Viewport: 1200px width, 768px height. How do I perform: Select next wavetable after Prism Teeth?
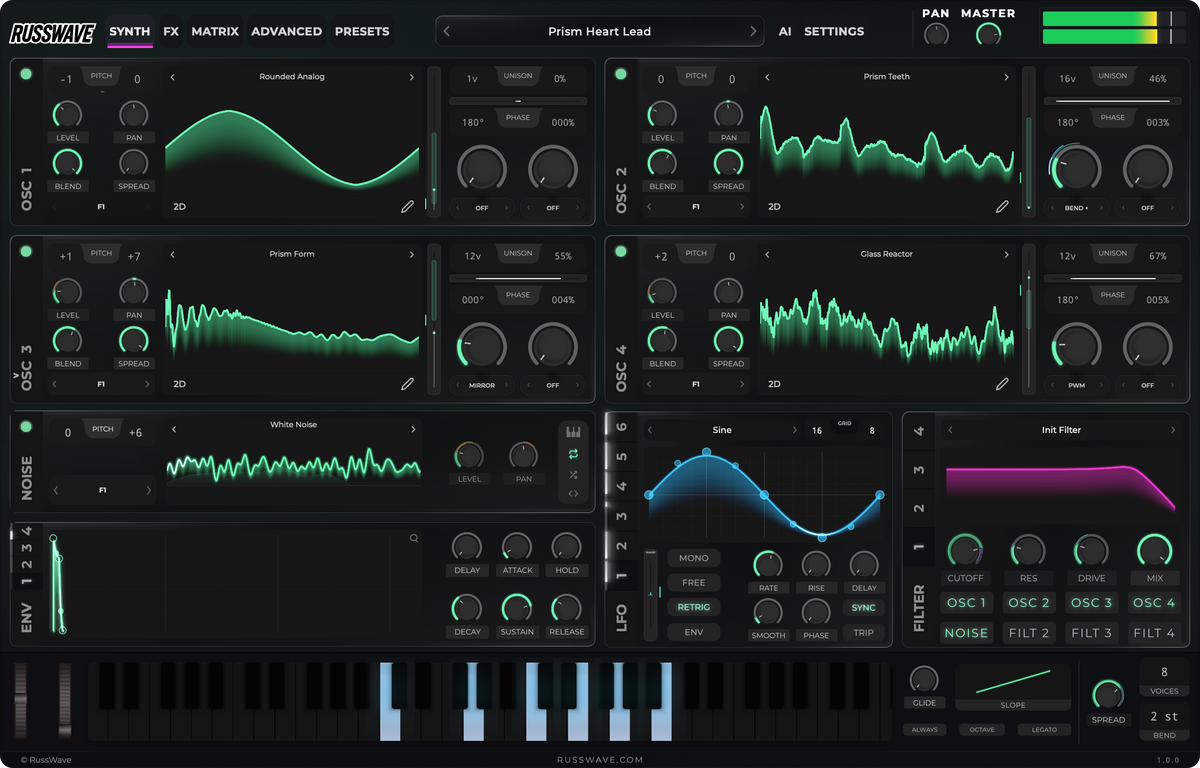click(1007, 77)
